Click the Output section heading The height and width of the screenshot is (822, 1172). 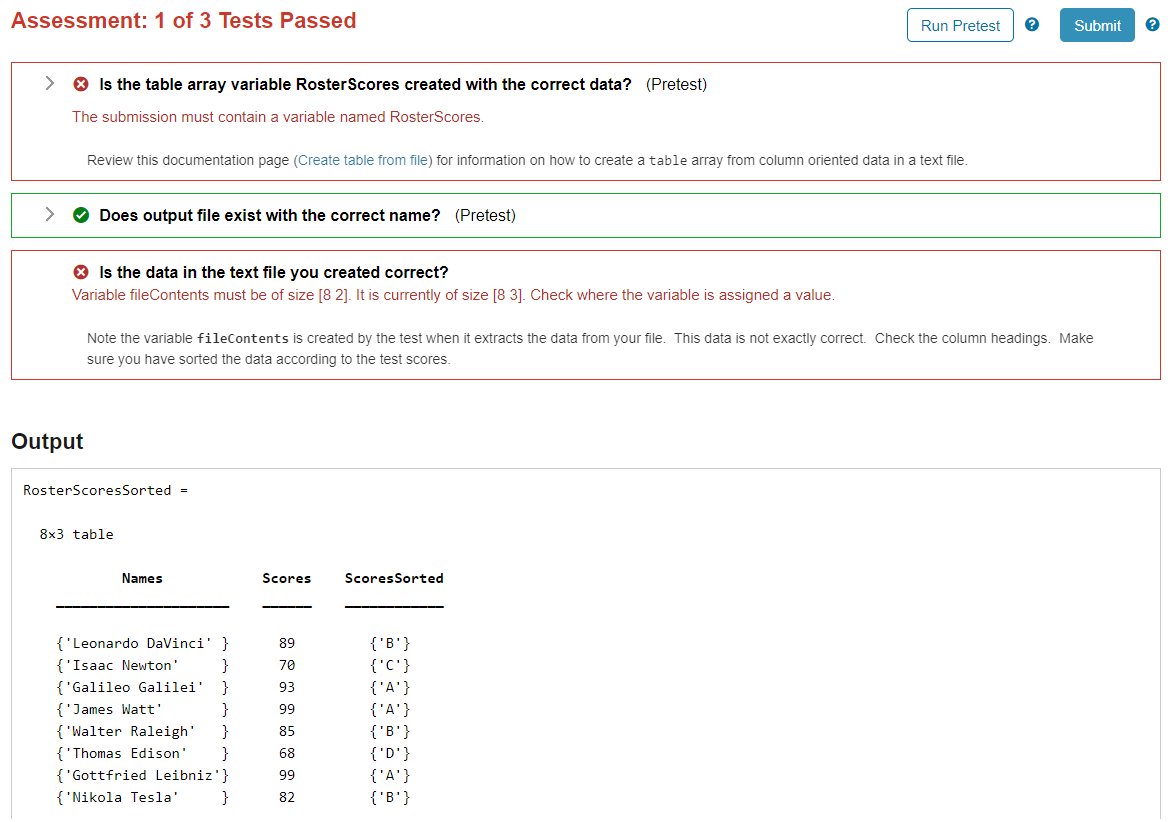tap(46, 442)
